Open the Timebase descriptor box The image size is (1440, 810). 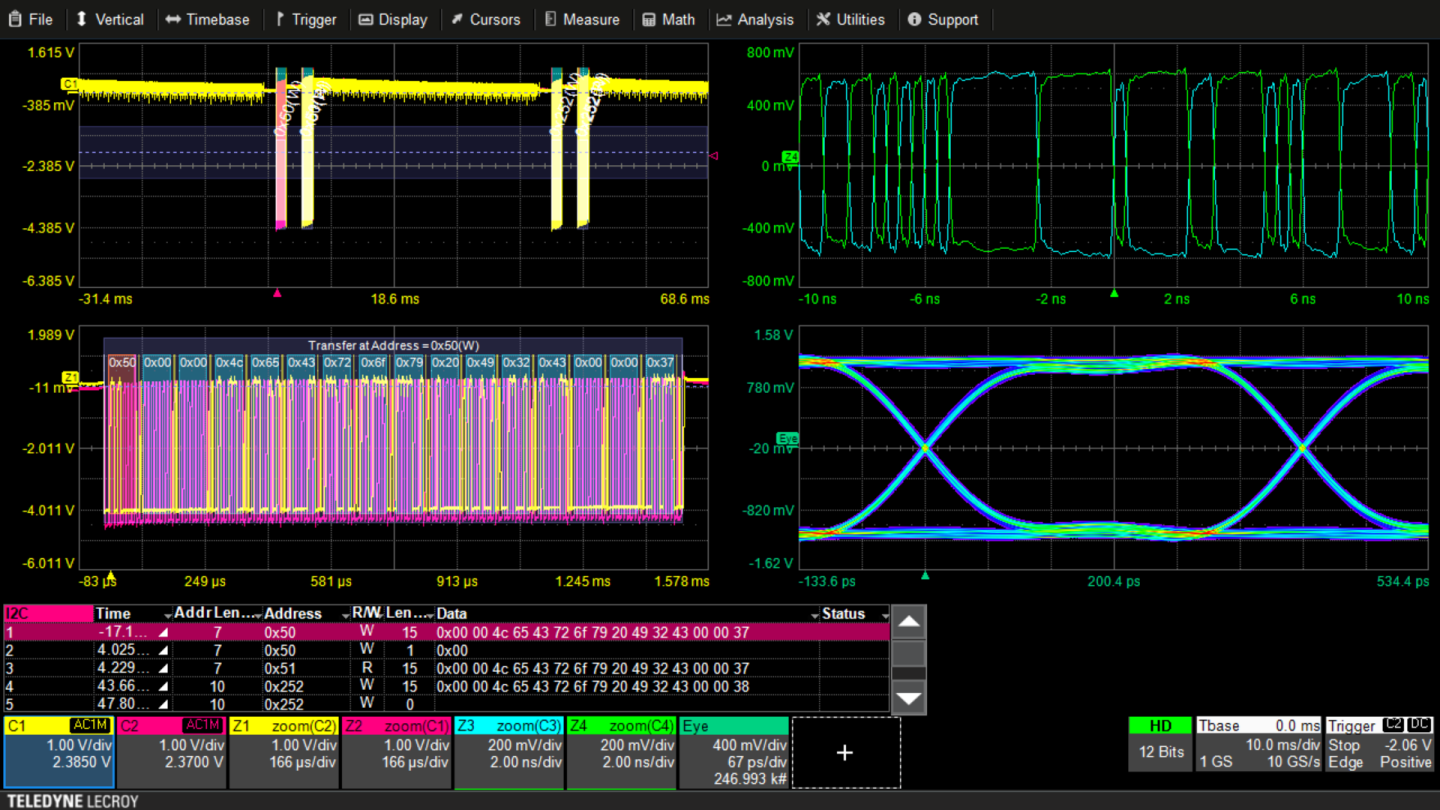point(1258,745)
